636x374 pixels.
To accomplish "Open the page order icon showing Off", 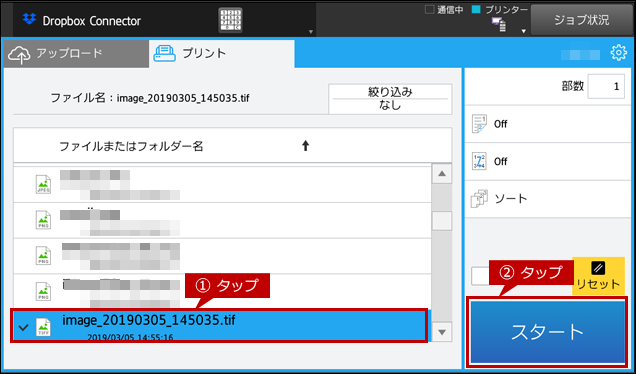I will click(479, 161).
